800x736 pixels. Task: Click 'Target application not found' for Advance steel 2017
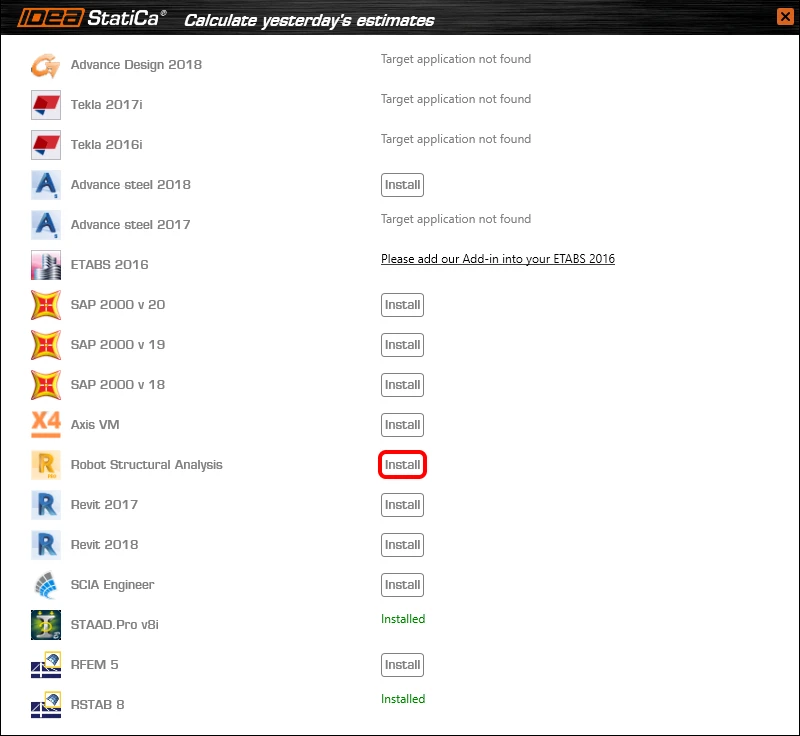(x=456, y=219)
